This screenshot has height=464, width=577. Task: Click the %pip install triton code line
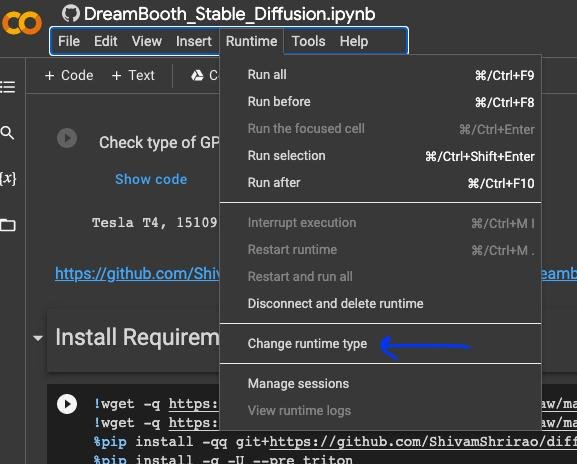pyautogui.click(x=223, y=459)
